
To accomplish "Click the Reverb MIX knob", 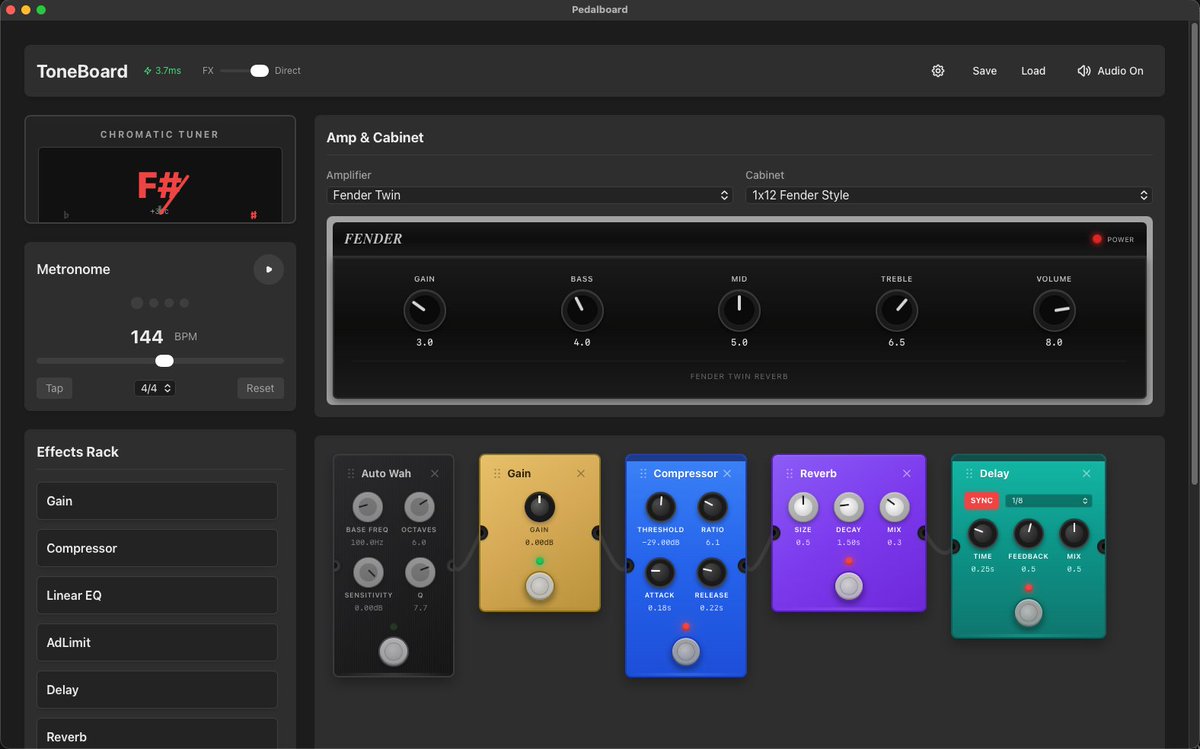I will (x=894, y=507).
